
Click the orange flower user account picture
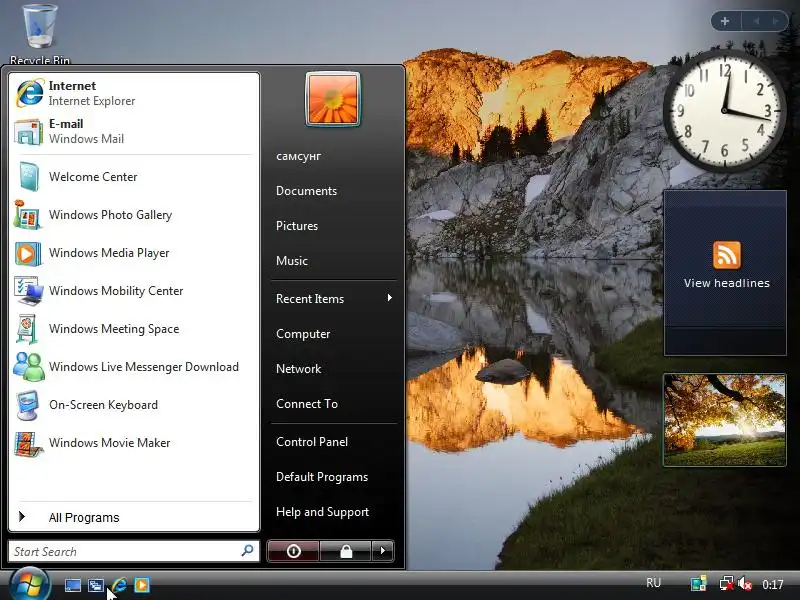333,99
